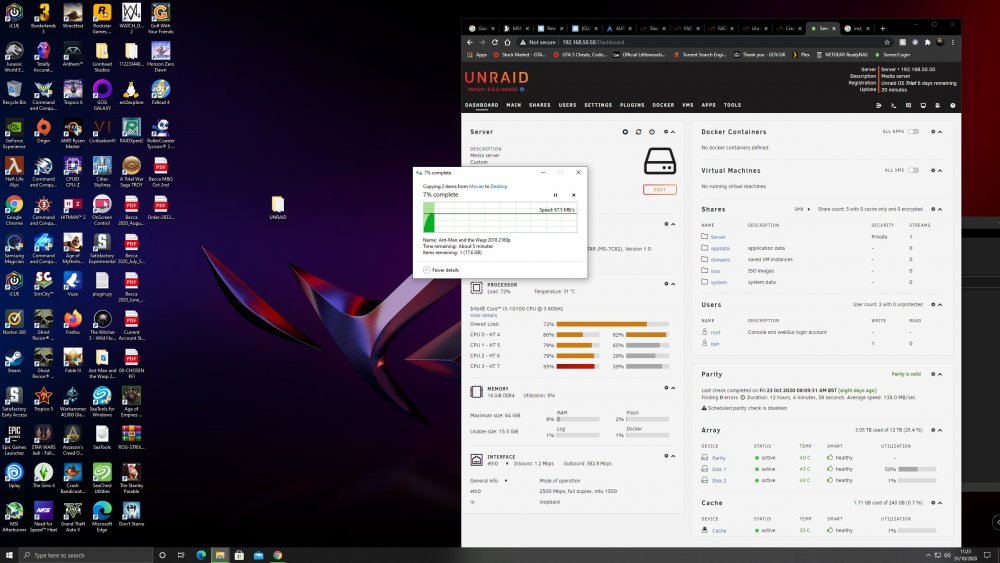The height and width of the screenshot is (563, 1000).
Task: Collapse the Docker Containers panel
Action: (x=940, y=132)
